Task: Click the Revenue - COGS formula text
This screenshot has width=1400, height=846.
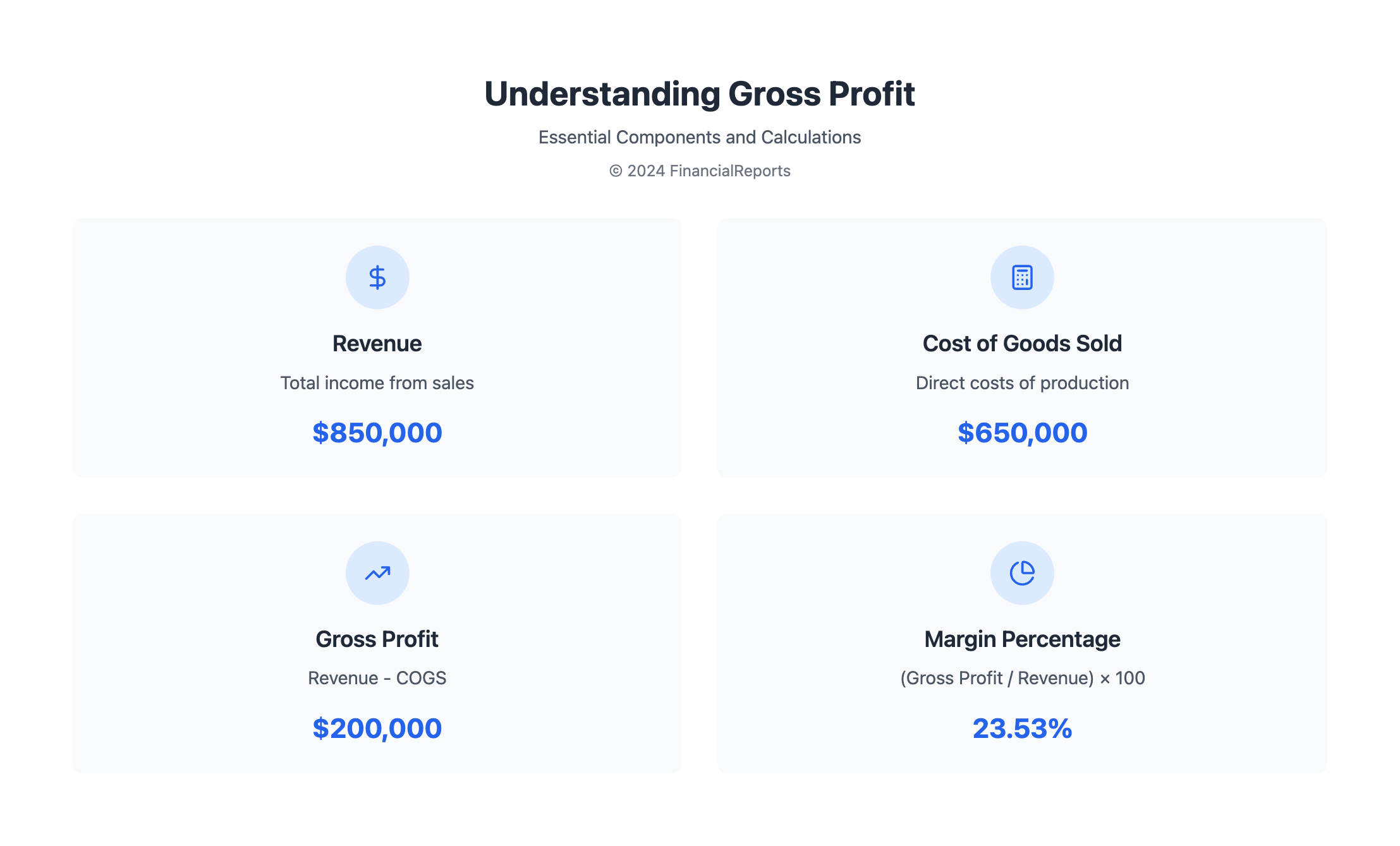Action: pos(377,678)
